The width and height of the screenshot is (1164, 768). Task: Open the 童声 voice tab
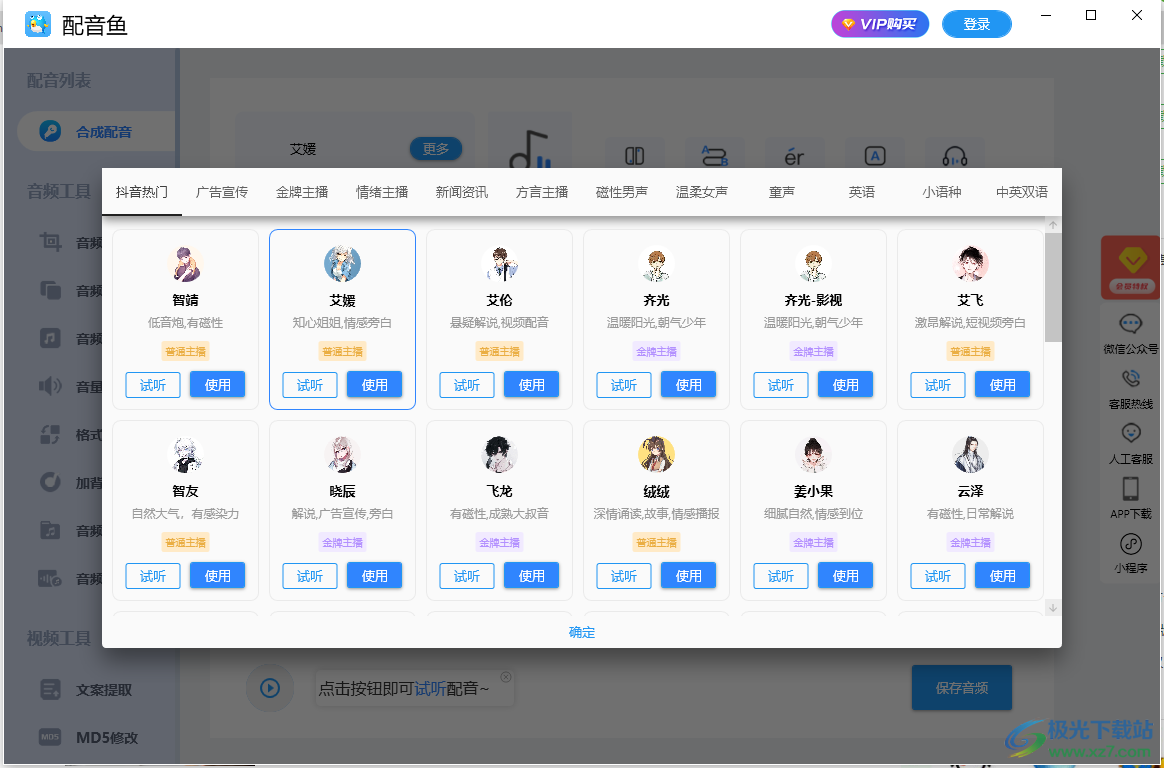click(x=781, y=191)
